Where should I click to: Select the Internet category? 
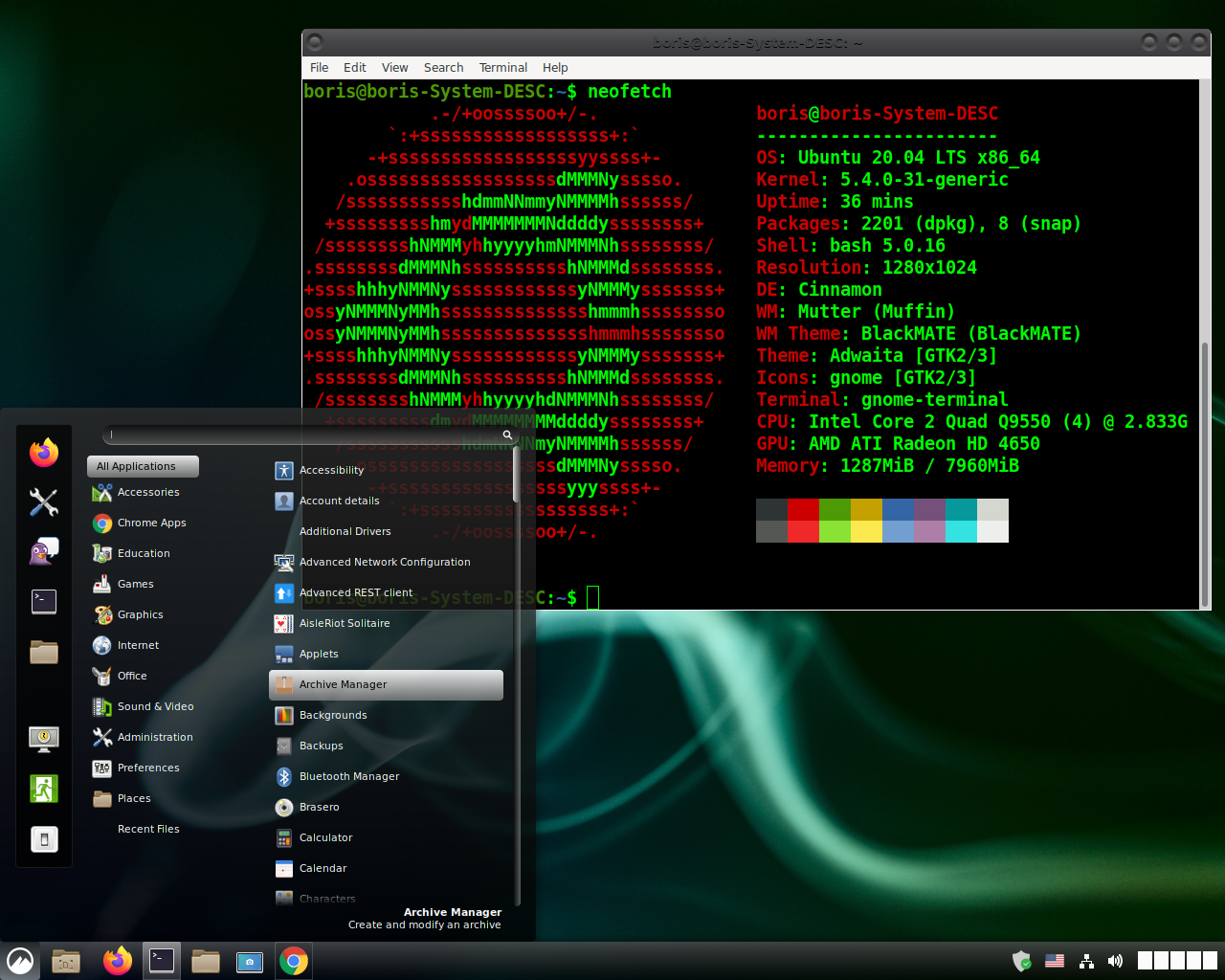point(143,645)
